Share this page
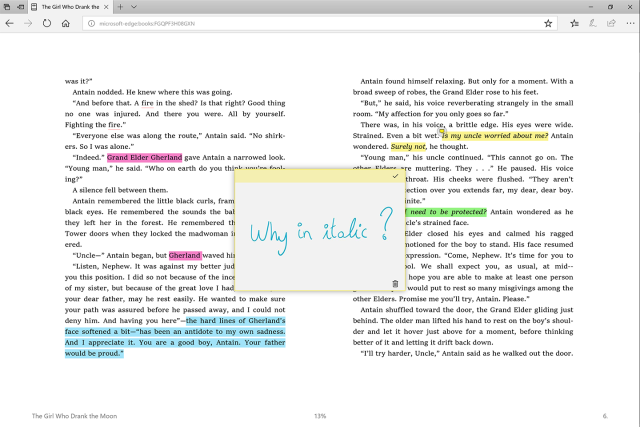Screen dimensions: 640x427 [x=611, y=23]
